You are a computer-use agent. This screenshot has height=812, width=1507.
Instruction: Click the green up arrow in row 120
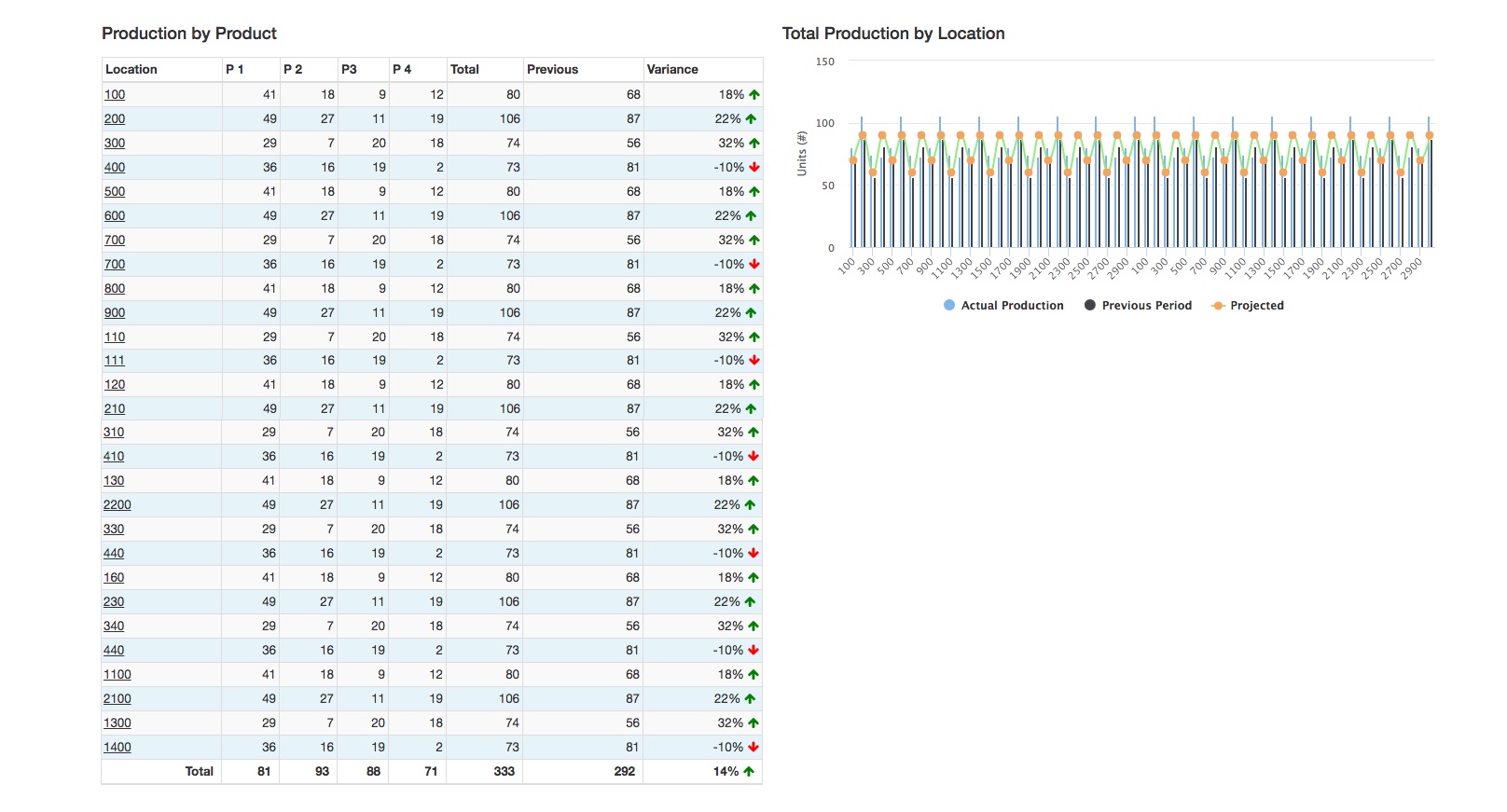click(754, 384)
